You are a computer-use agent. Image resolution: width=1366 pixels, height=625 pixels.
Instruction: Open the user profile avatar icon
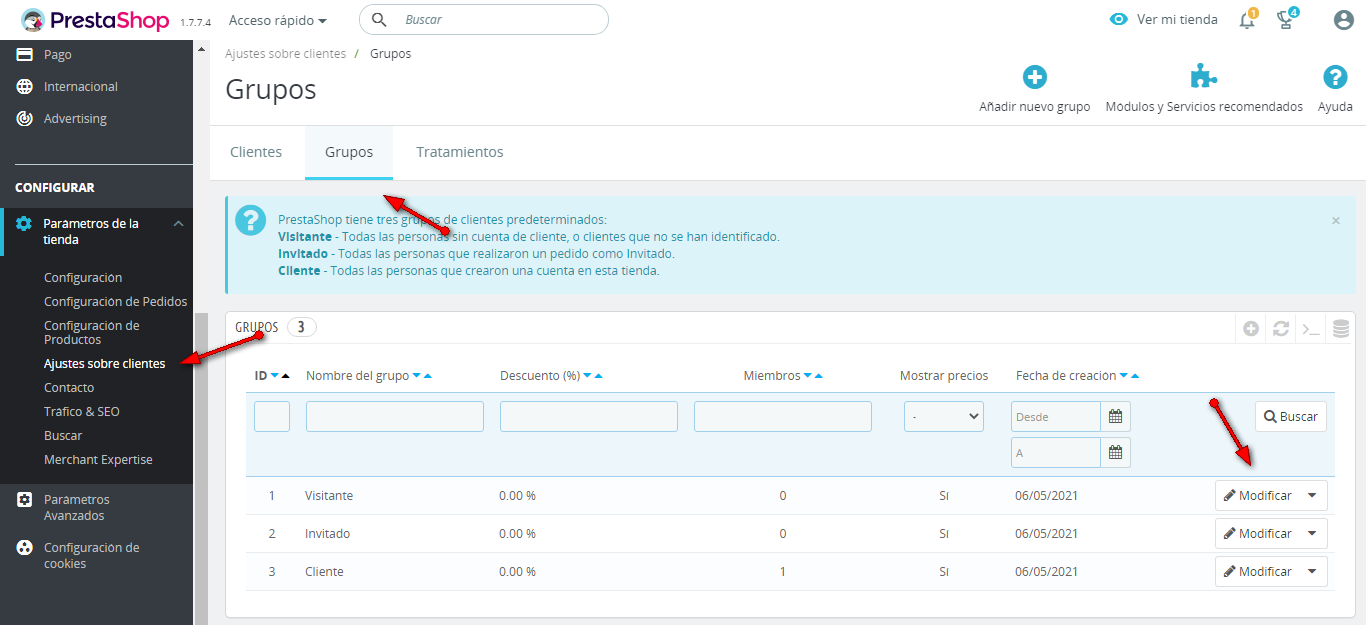[x=1344, y=20]
